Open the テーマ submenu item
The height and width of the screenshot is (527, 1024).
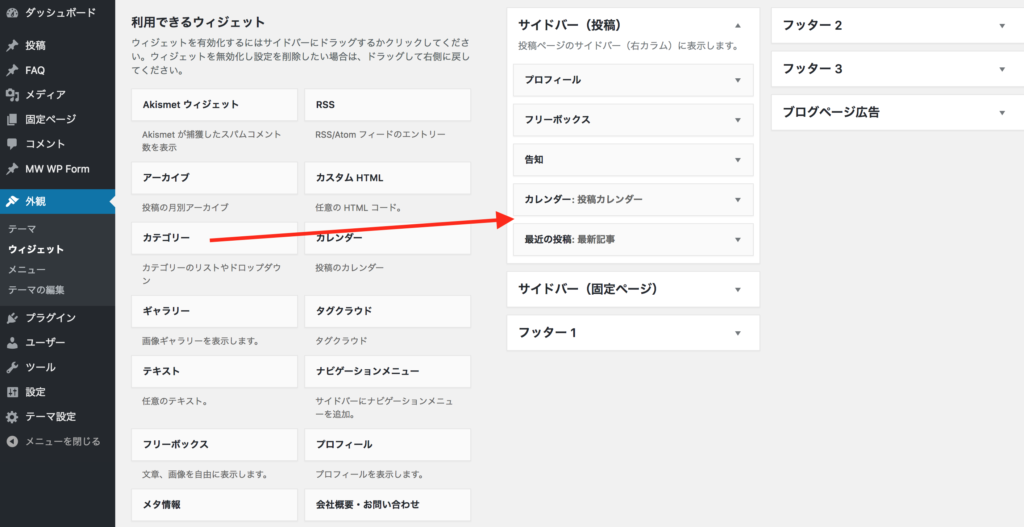(x=22, y=229)
